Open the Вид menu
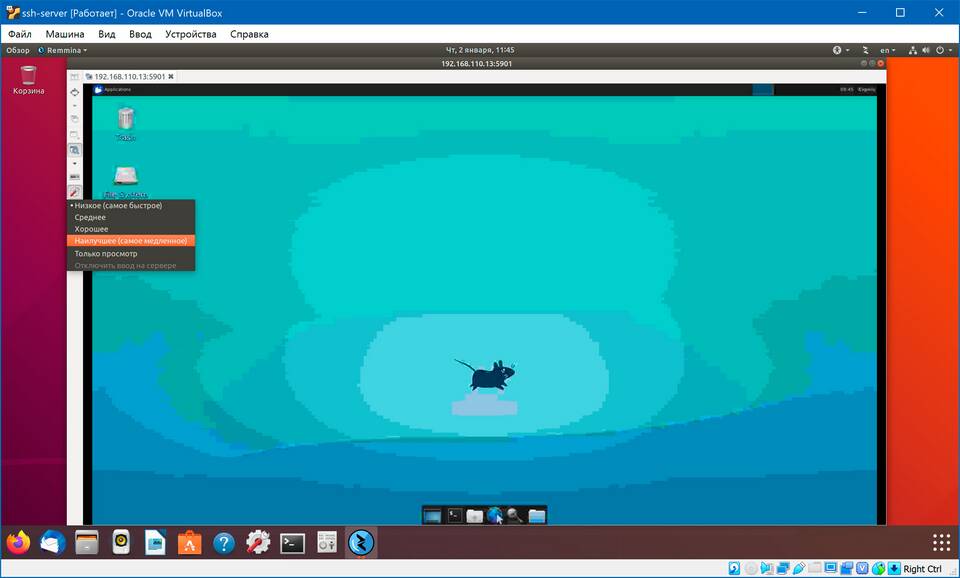 pos(107,34)
